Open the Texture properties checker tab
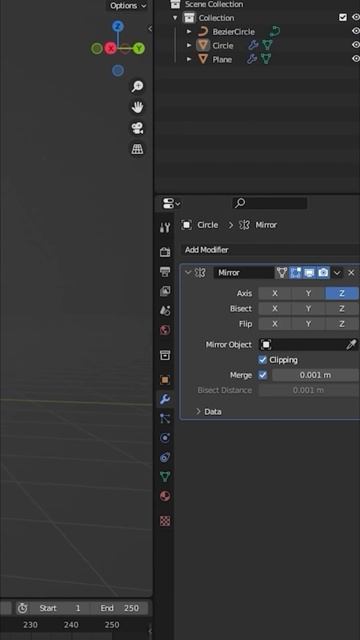 (165, 521)
